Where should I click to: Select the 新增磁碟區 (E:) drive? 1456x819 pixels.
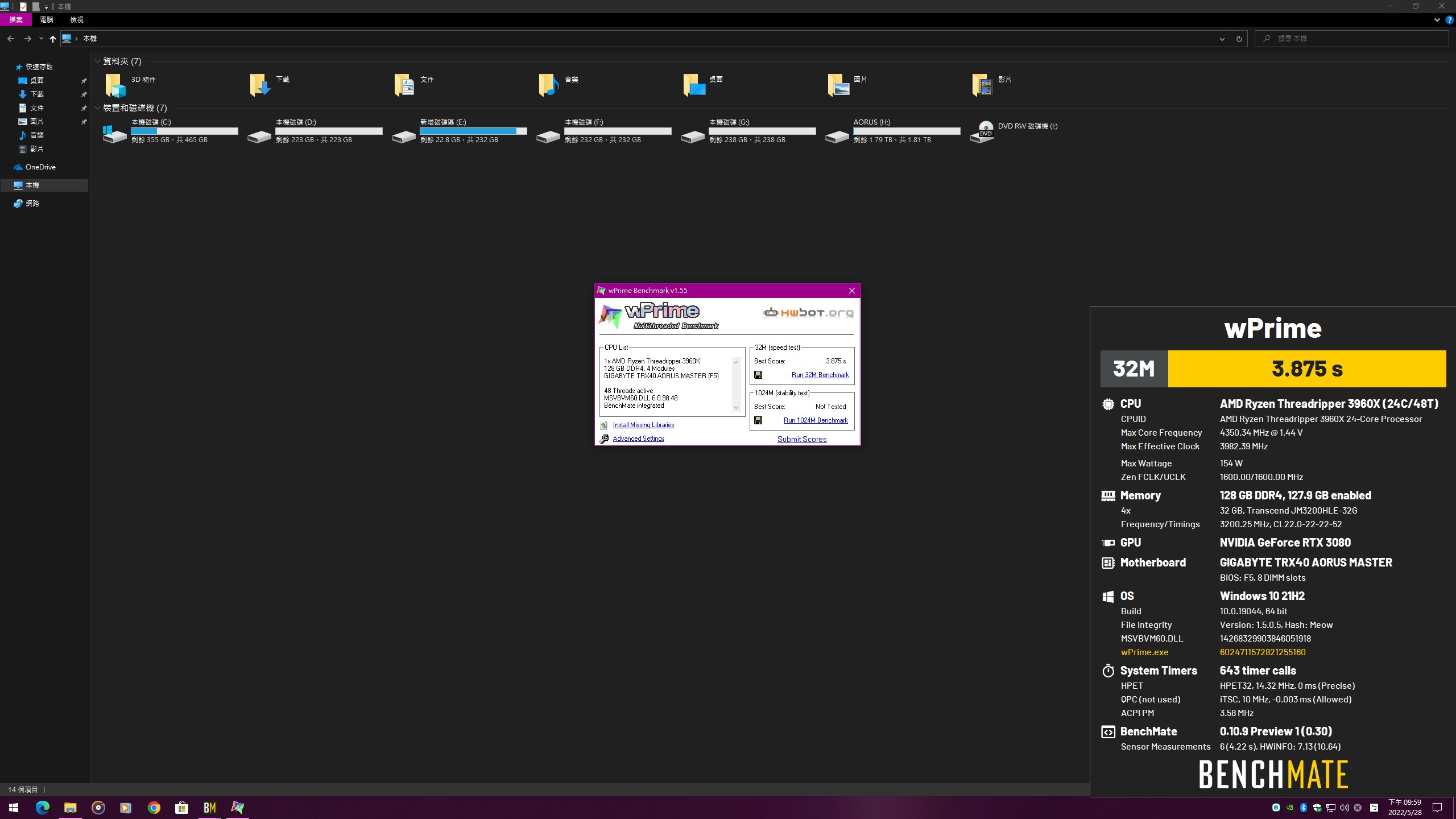pyautogui.click(x=459, y=131)
